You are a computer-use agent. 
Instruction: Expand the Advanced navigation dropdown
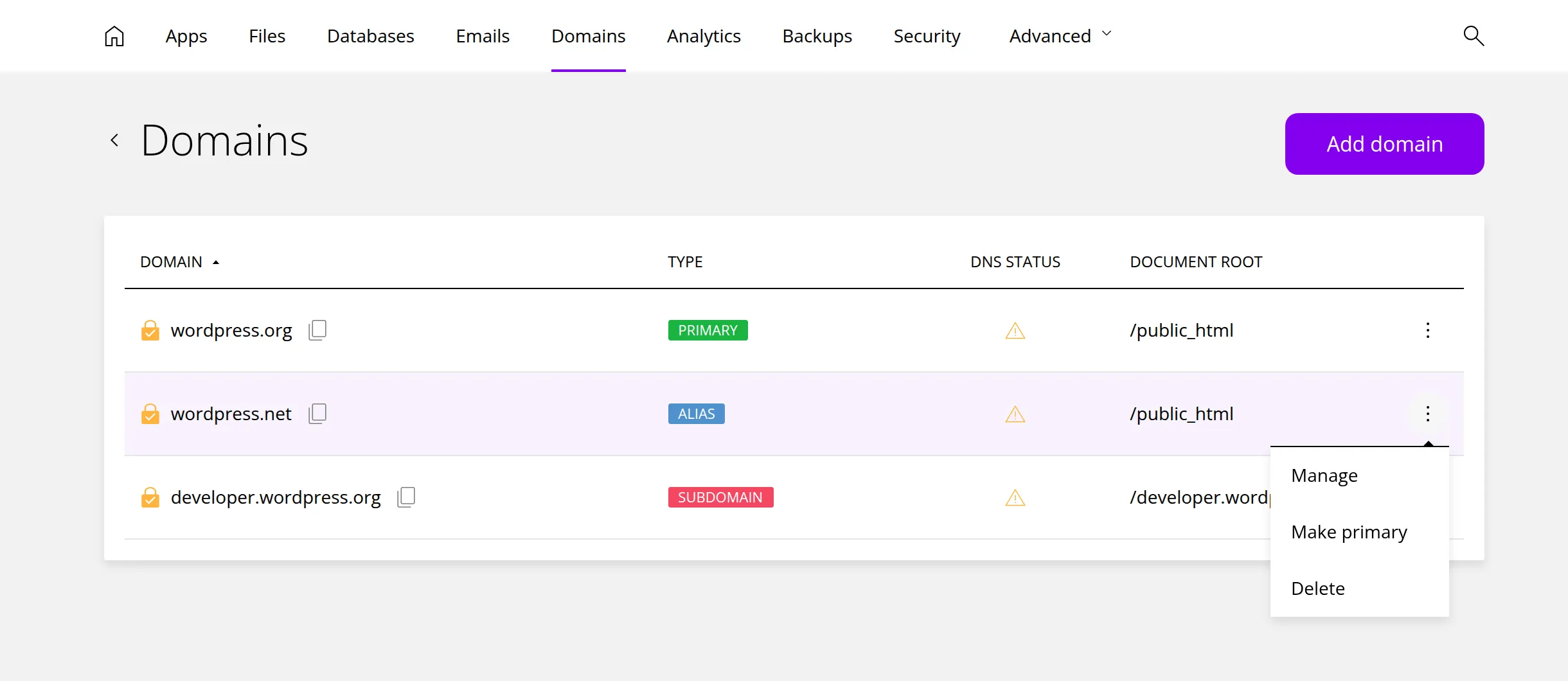coord(1060,36)
